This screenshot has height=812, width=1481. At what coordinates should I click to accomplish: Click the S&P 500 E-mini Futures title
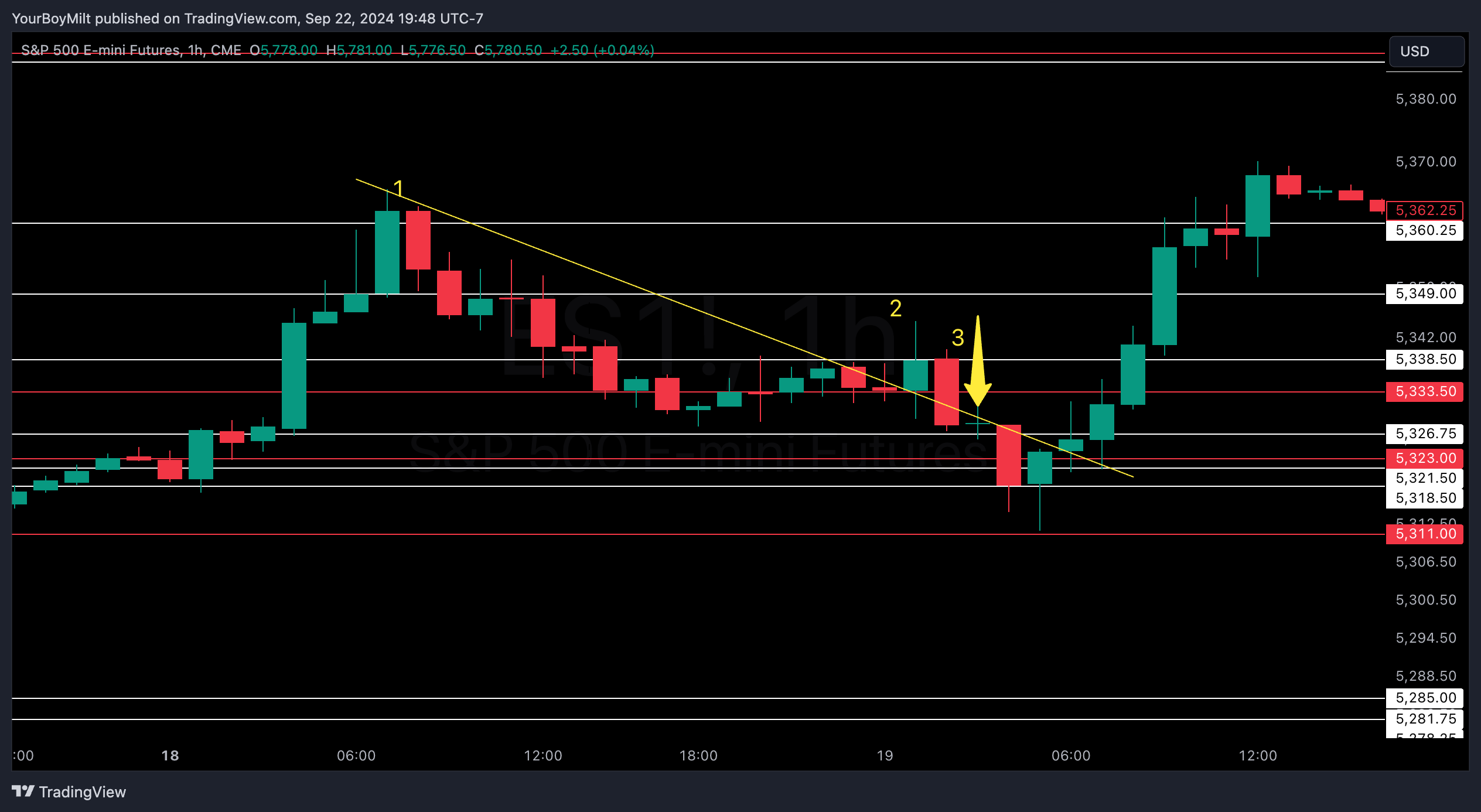100,50
